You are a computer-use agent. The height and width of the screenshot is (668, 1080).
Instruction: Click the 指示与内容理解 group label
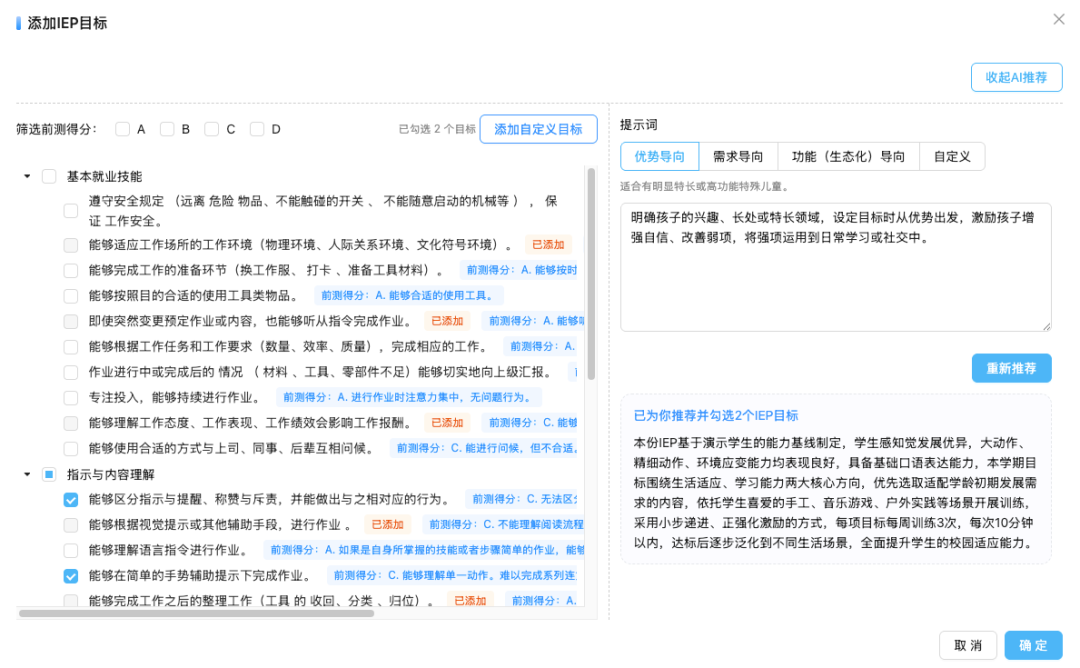(110, 474)
